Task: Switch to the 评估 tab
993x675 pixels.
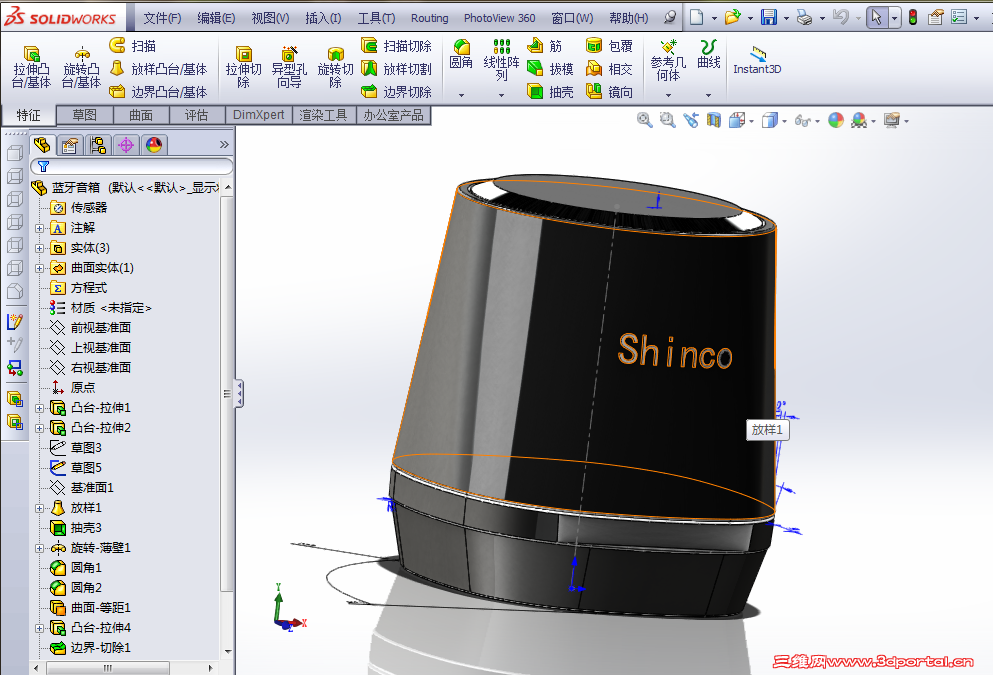Action: pos(197,115)
